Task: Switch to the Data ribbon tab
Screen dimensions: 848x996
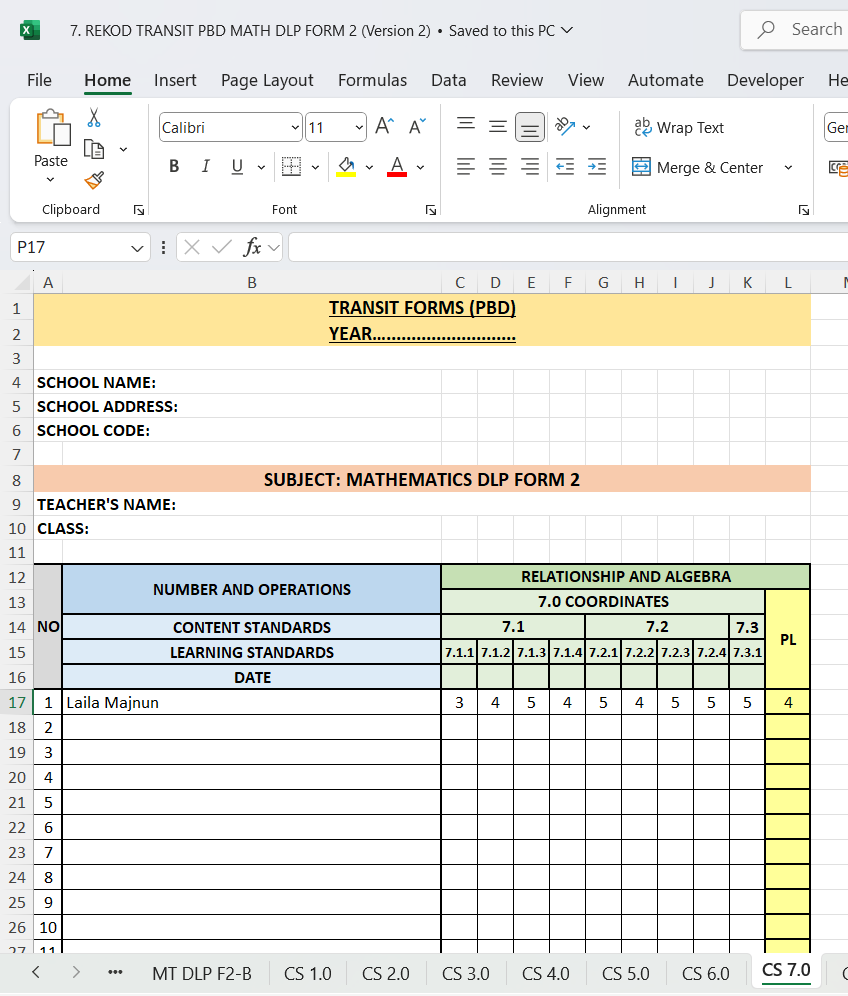Action: click(448, 80)
